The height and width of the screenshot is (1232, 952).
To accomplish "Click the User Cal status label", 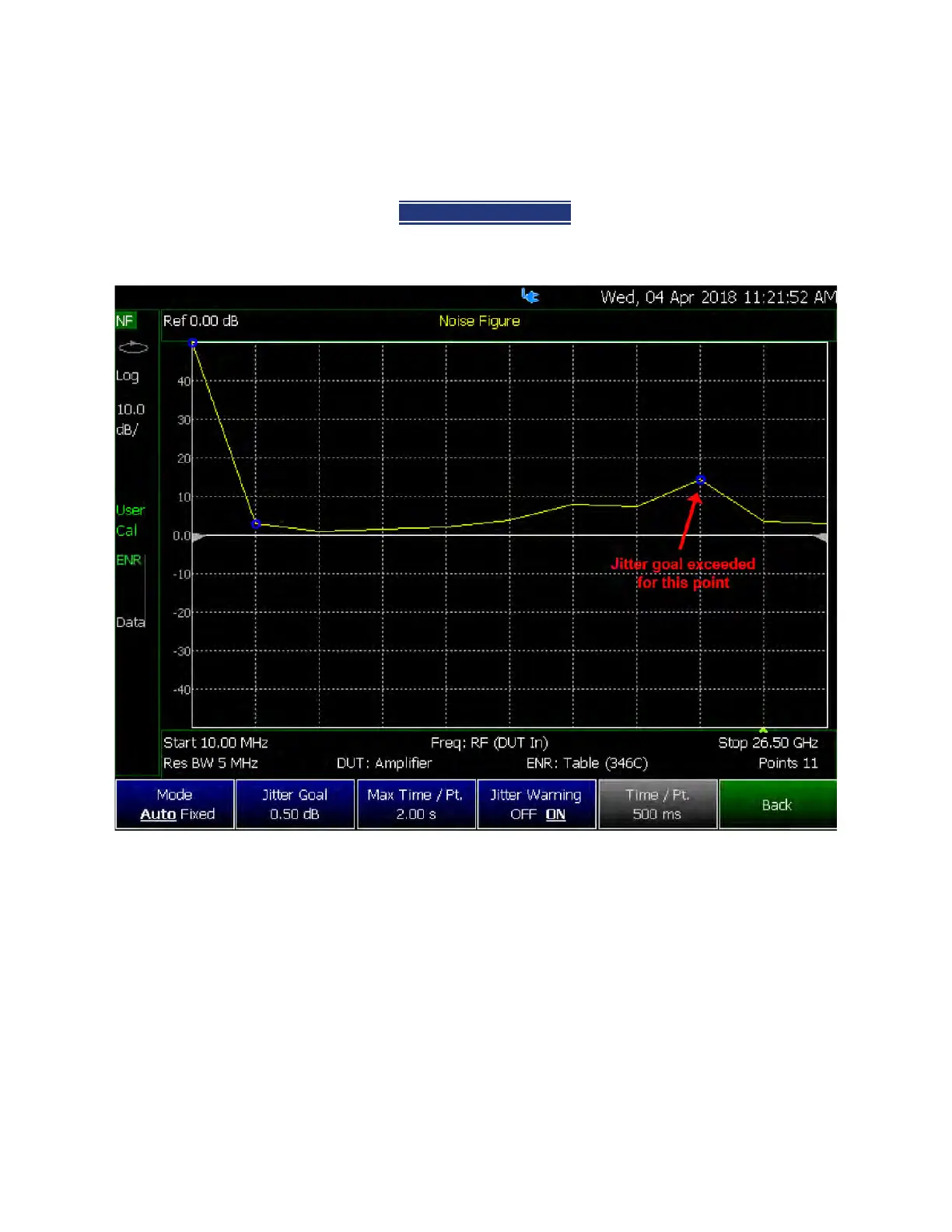I will coord(130,520).
